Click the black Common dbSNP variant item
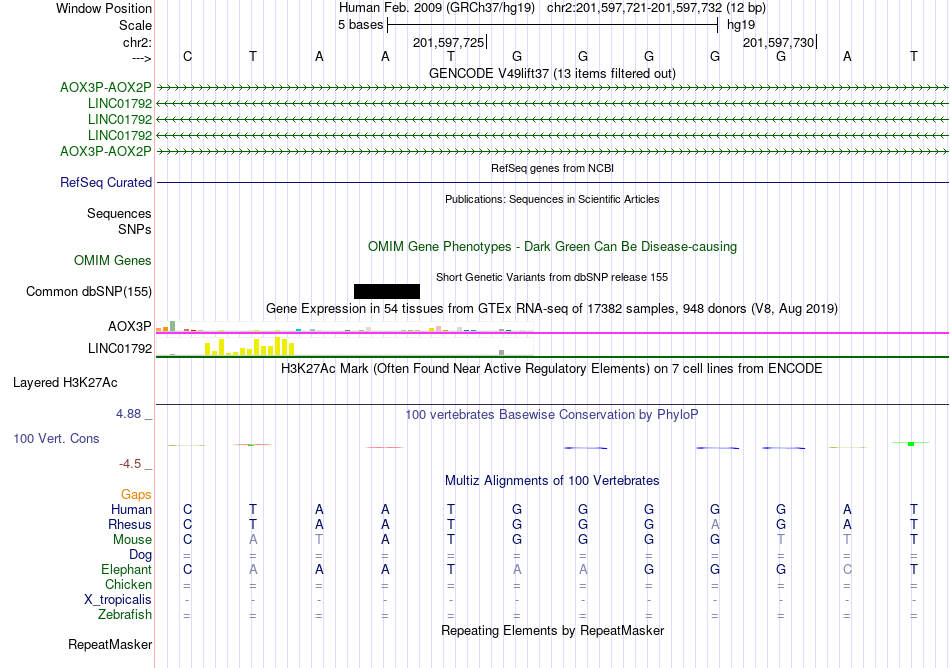The height and width of the screenshot is (668, 950). tap(387, 291)
